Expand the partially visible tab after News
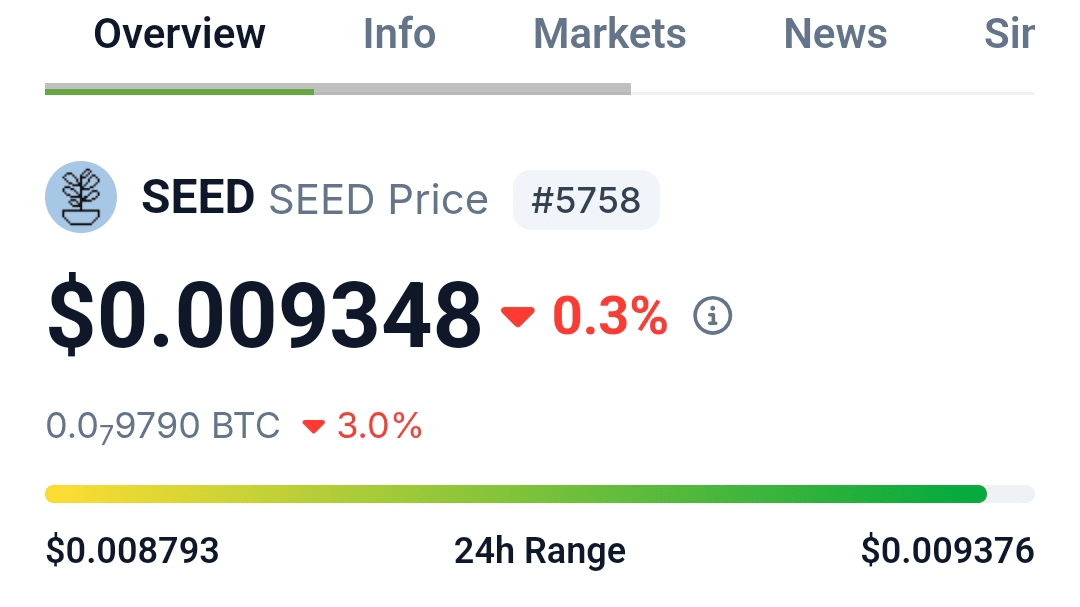Viewport: 1080px width, 607px height. click(x=1010, y=34)
